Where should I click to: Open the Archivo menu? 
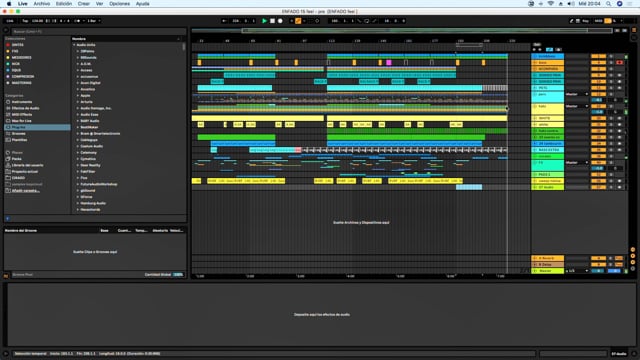pyautogui.click(x=42, y=4)
